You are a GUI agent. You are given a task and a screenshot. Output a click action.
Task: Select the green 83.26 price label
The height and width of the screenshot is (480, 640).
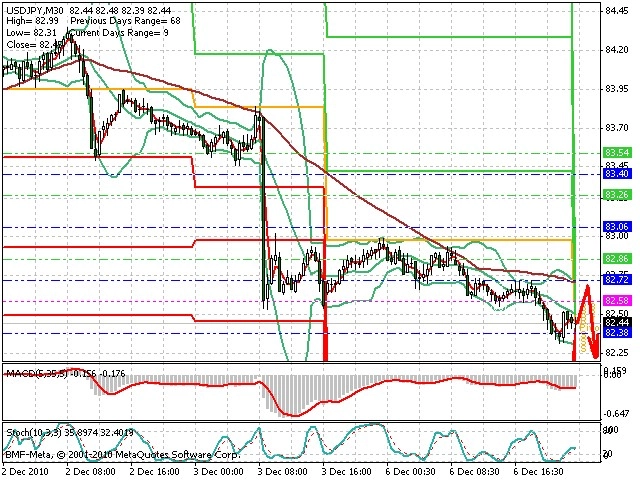click(x=617, y=195)
